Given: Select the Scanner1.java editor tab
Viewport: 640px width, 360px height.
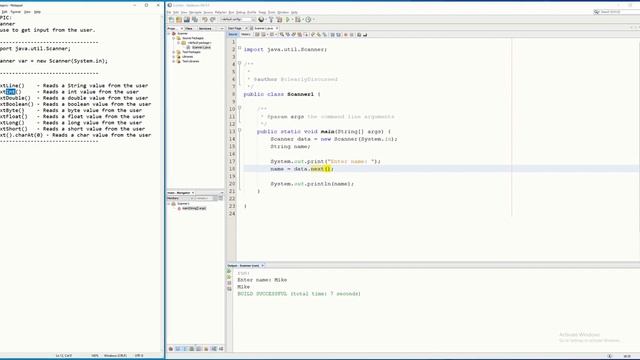Looking at the screenshot, I should pyautogui.click(x=264, y=28).
